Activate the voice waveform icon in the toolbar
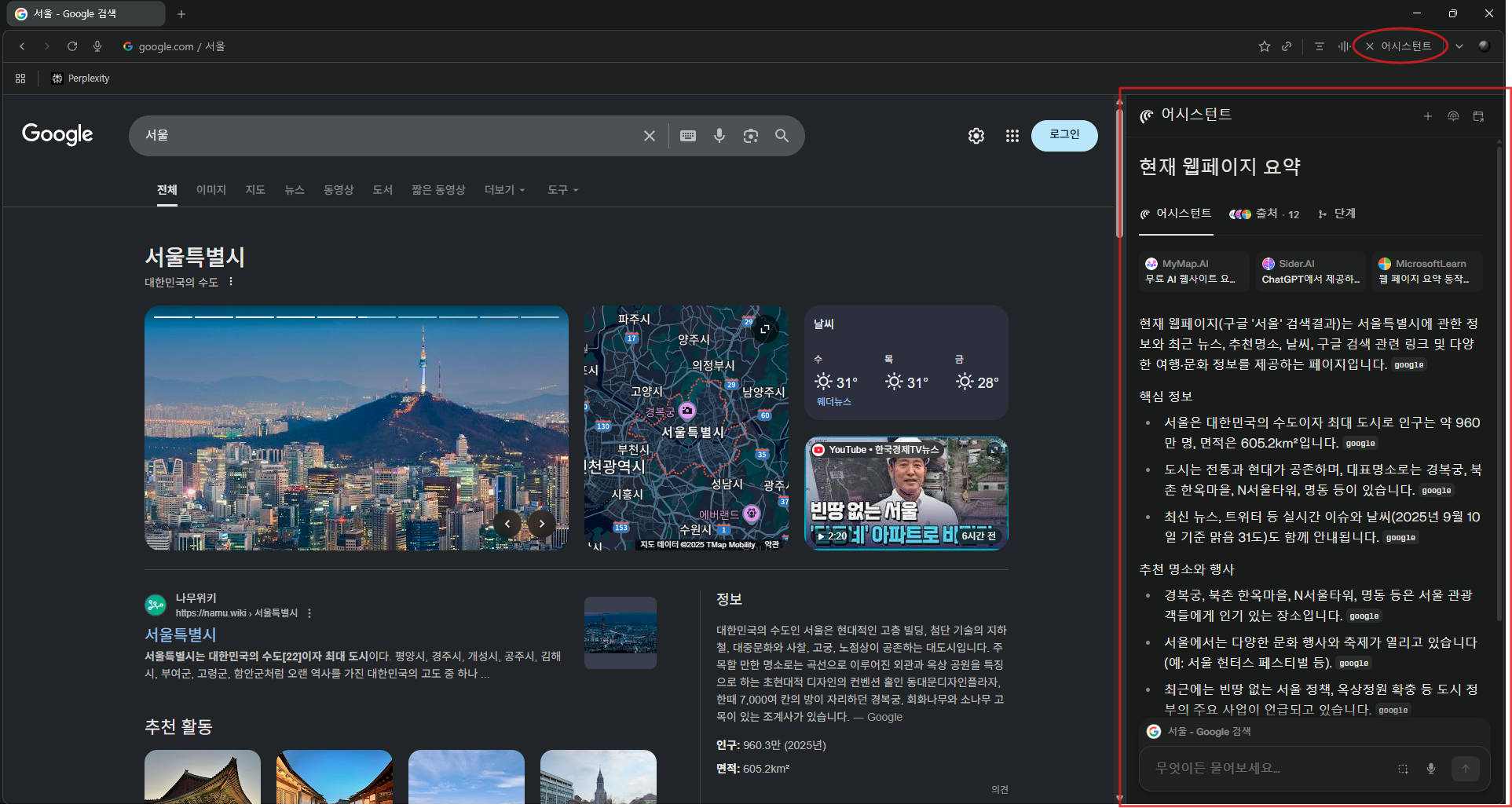The width and height of the screenshot is (1512, 808). [x=1344, y=46]
